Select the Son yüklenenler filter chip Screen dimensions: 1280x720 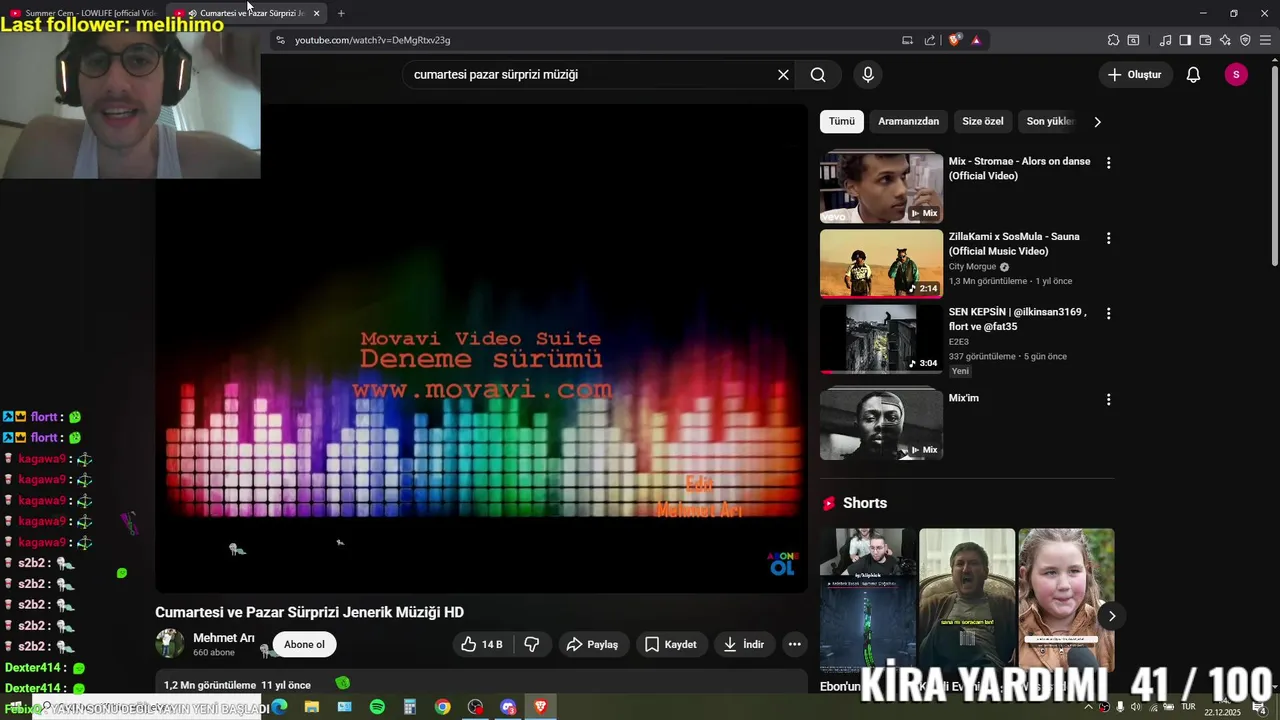pos(1048,121)
